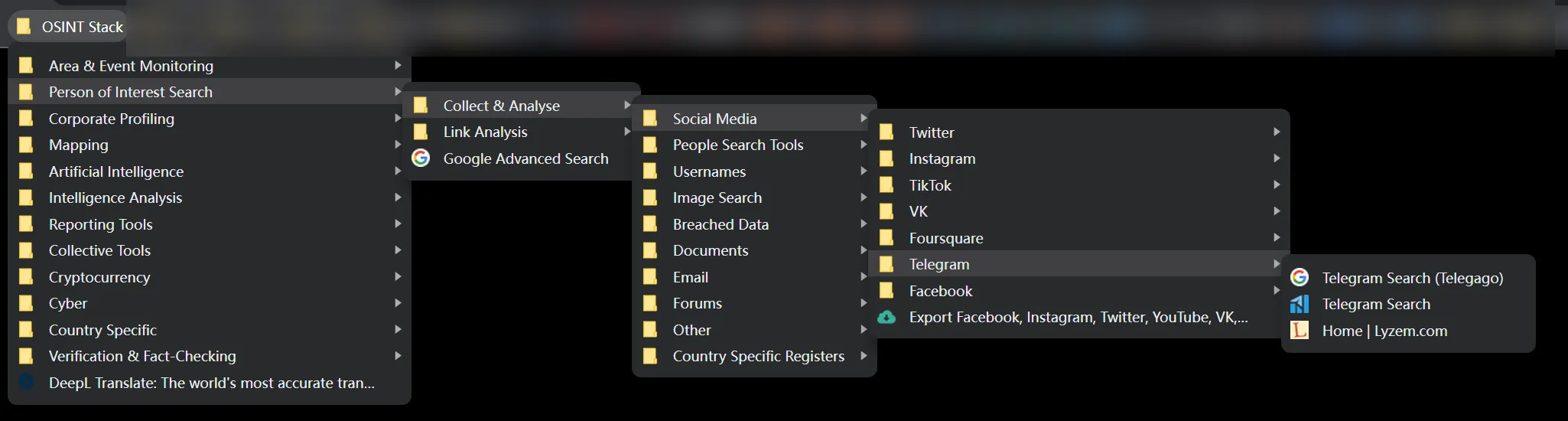Click the folder icon next to Reporting Tools
Image resolution: width=1568 pixels, height=421 pixels.
pos(26,224)
